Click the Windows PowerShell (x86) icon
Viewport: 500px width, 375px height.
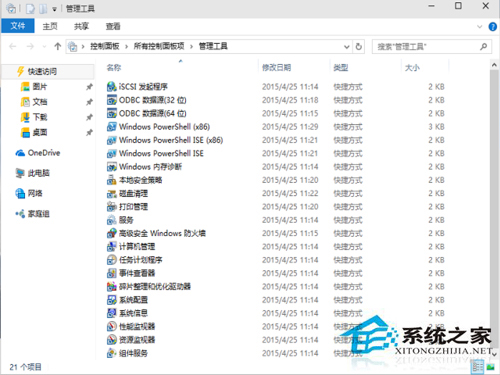(111, 127)
